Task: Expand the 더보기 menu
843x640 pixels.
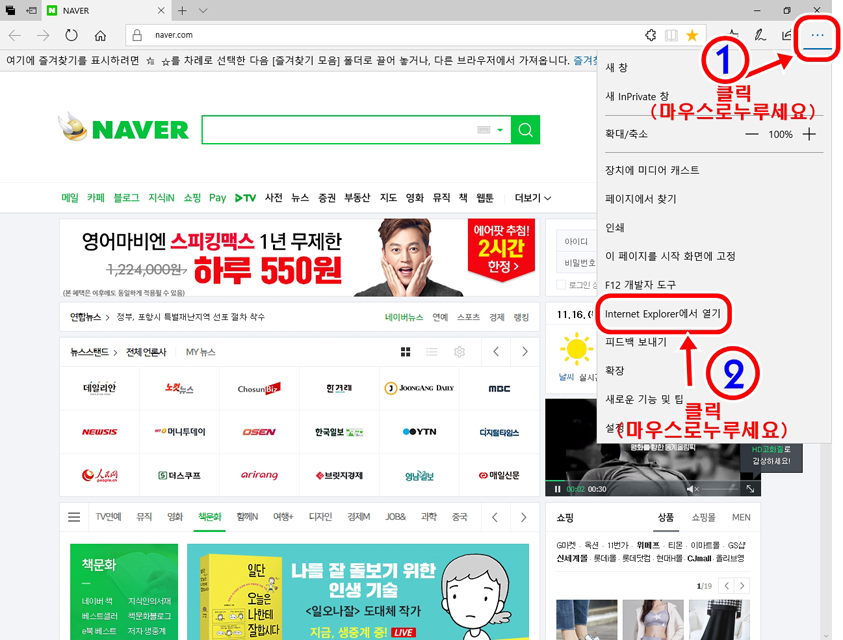Action: pyautogui.click(x=533, y=198)
